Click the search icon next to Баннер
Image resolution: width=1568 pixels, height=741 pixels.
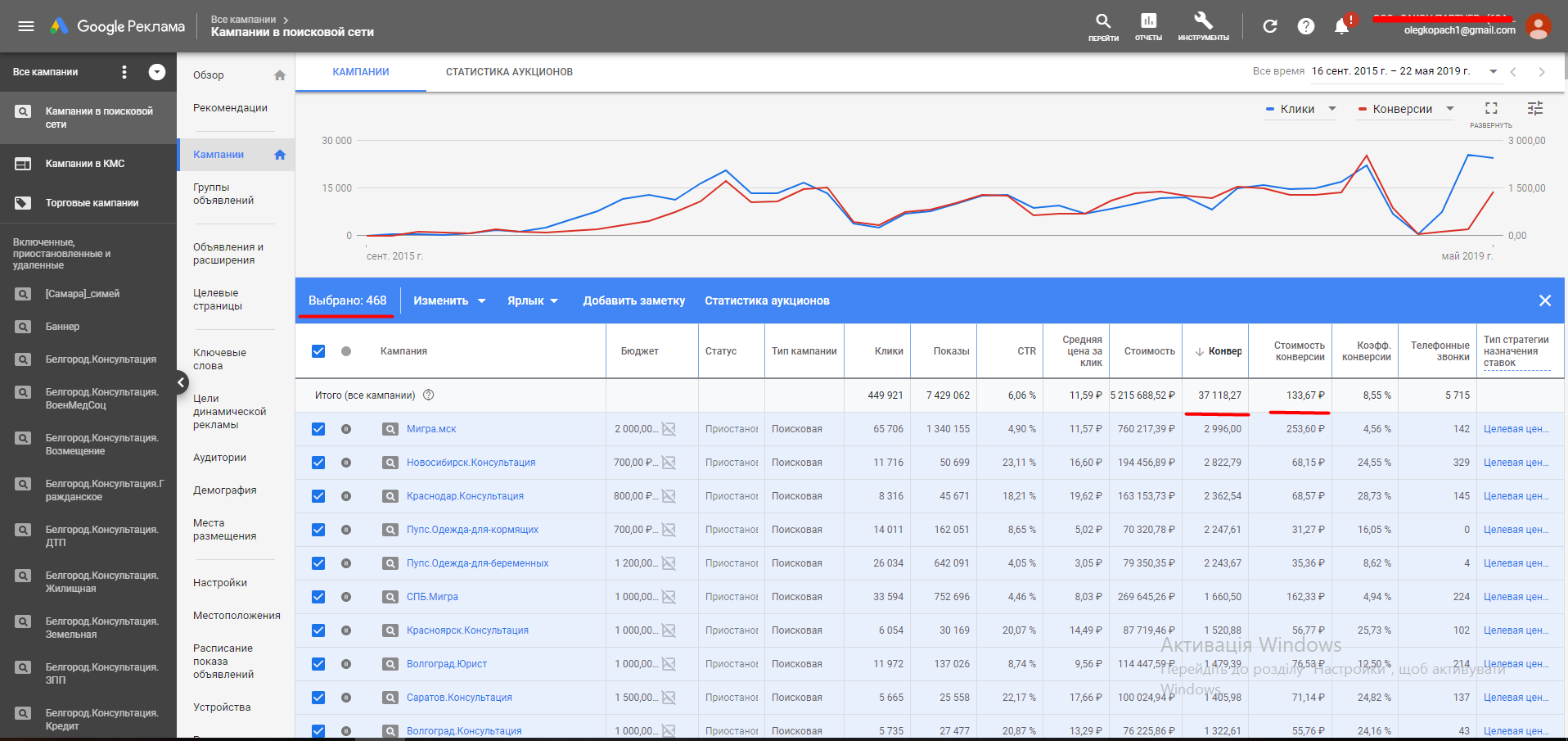tap(23, 327)
